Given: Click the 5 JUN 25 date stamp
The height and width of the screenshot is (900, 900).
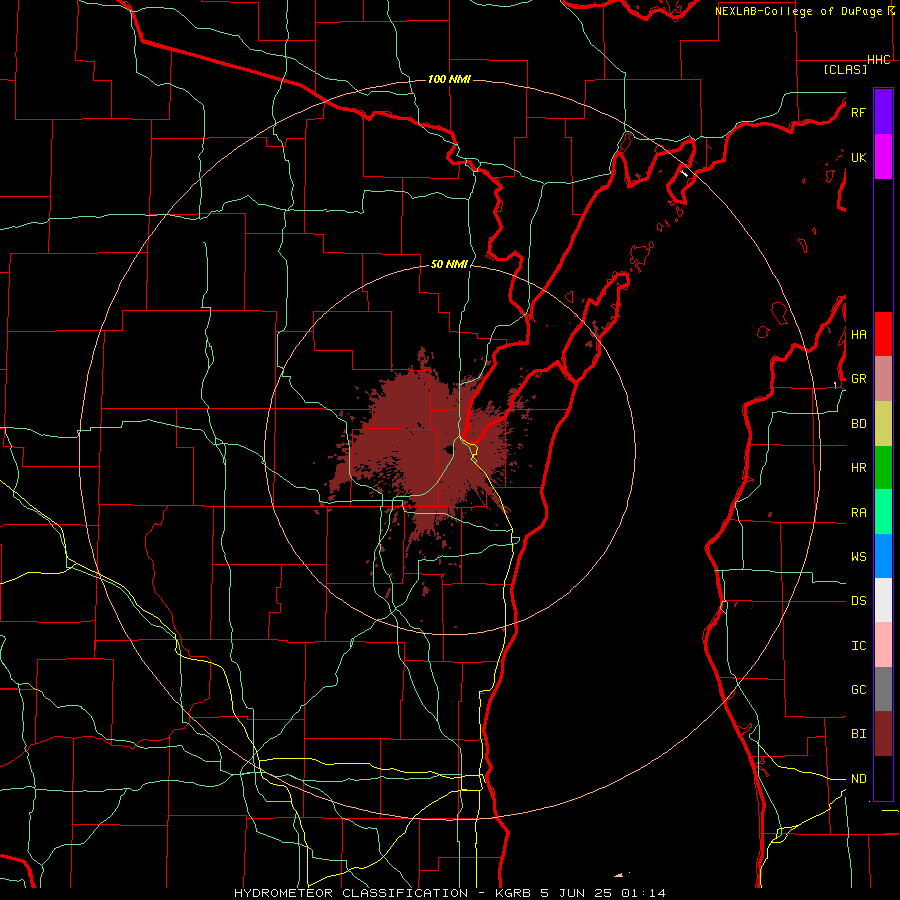Looking at the screenshot, I should point(576,893).
